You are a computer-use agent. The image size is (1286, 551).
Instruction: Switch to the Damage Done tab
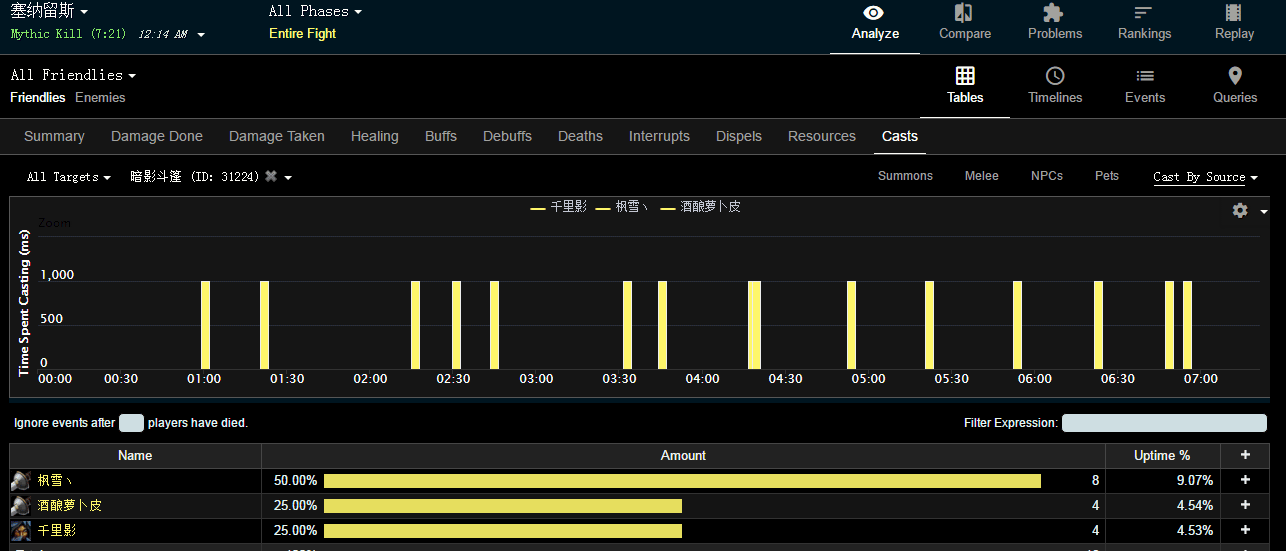157,136
